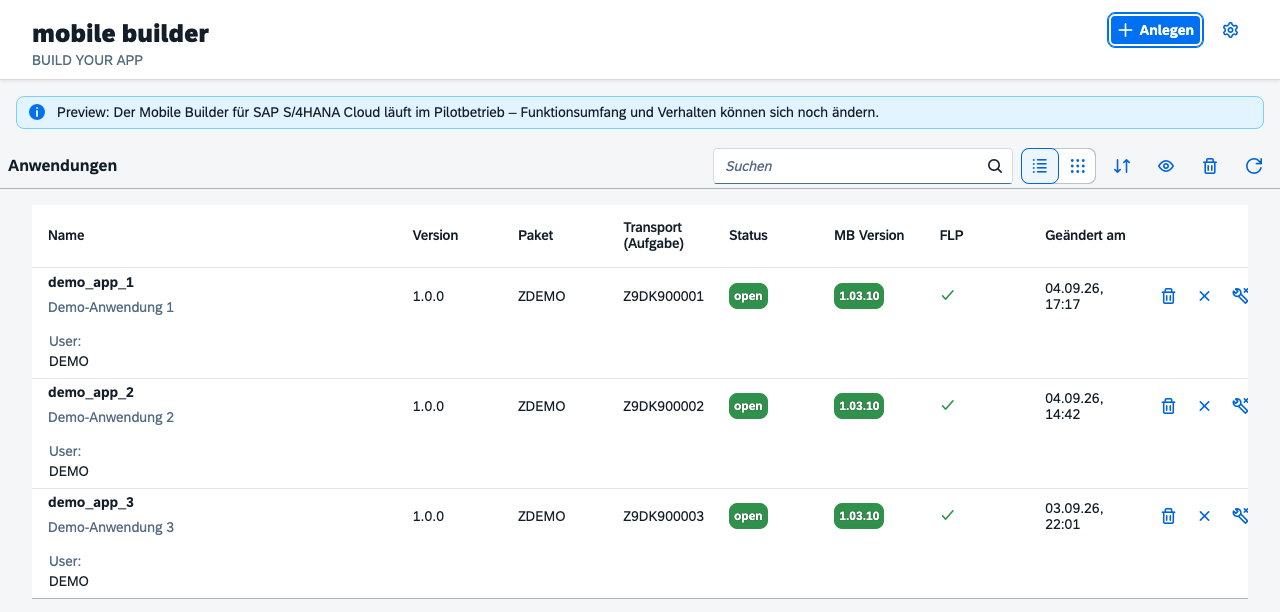Viewport: 1280px width, 612px height.
Task: Refresh the Anwendungen list
Action: (x=1254, y=166)
